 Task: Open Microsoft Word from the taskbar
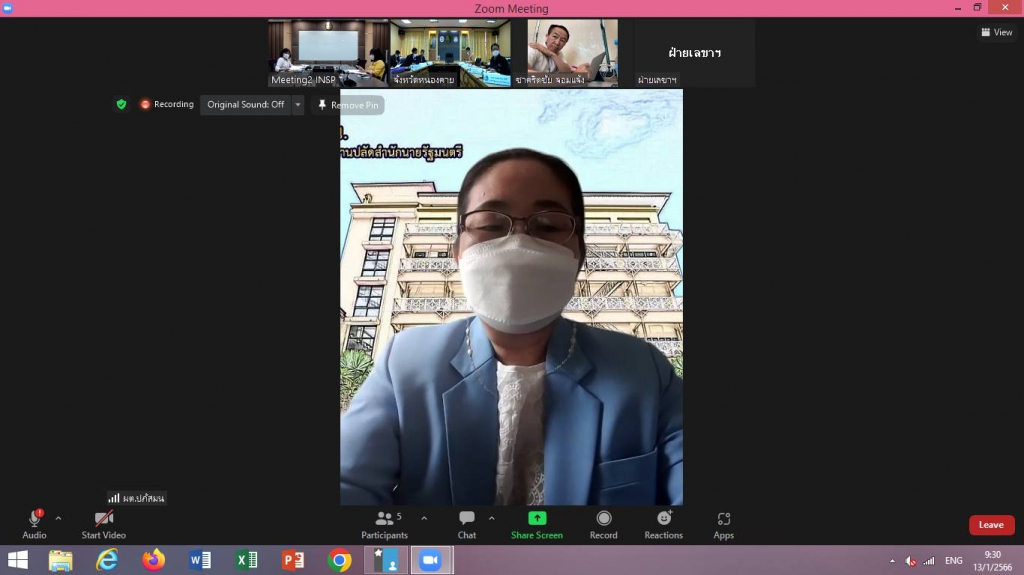tap(200, 560)
